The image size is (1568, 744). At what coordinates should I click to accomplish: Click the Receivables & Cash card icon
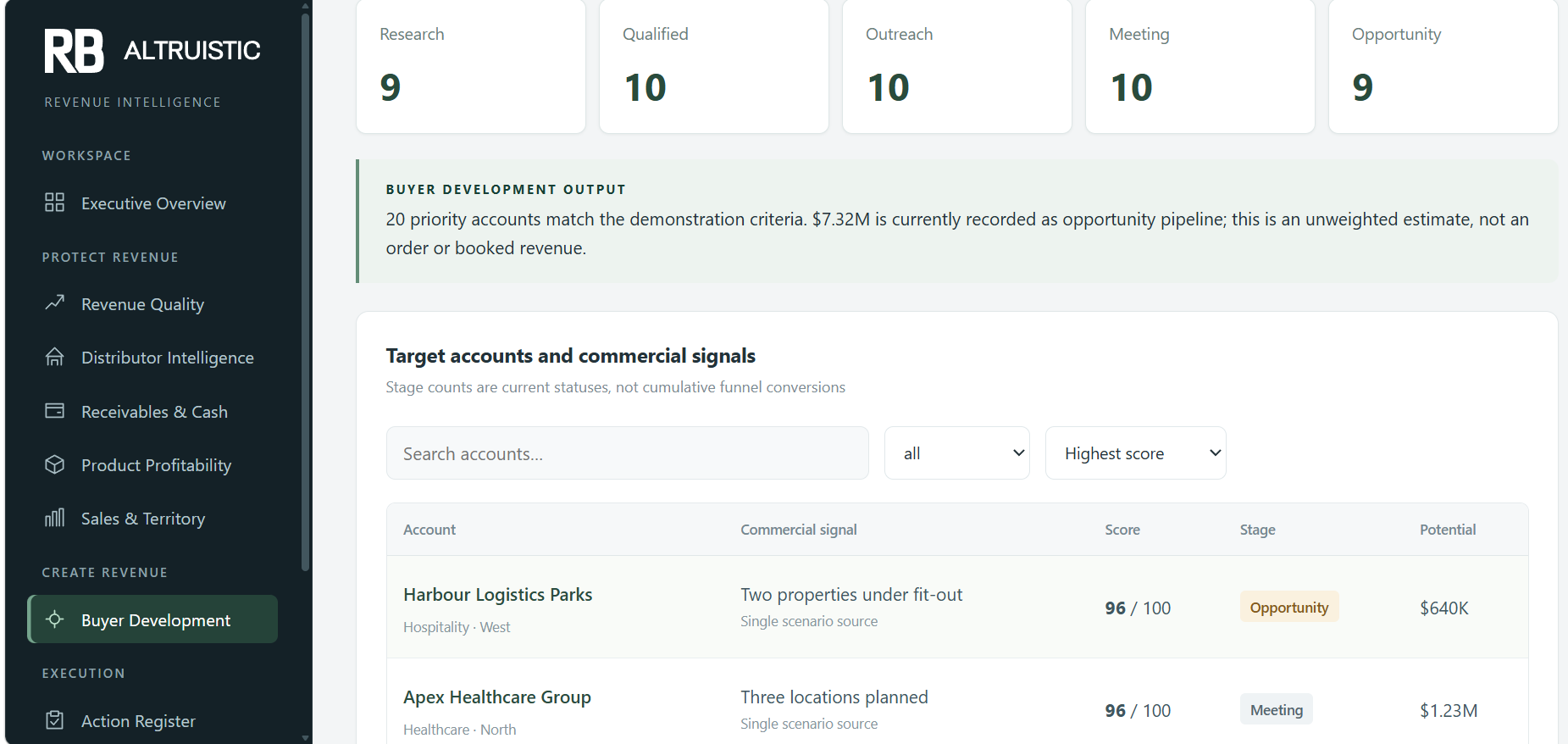[x=55, y=411]
